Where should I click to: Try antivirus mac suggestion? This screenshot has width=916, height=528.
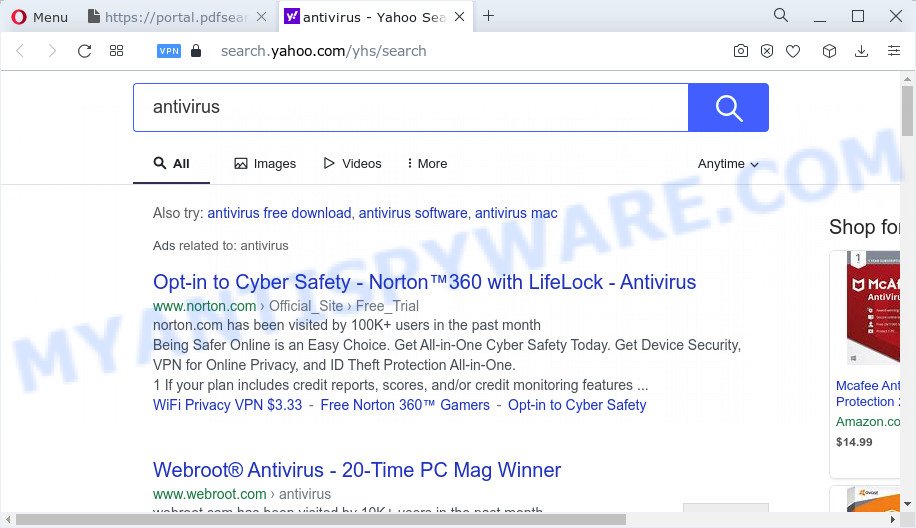pos(516,213)
